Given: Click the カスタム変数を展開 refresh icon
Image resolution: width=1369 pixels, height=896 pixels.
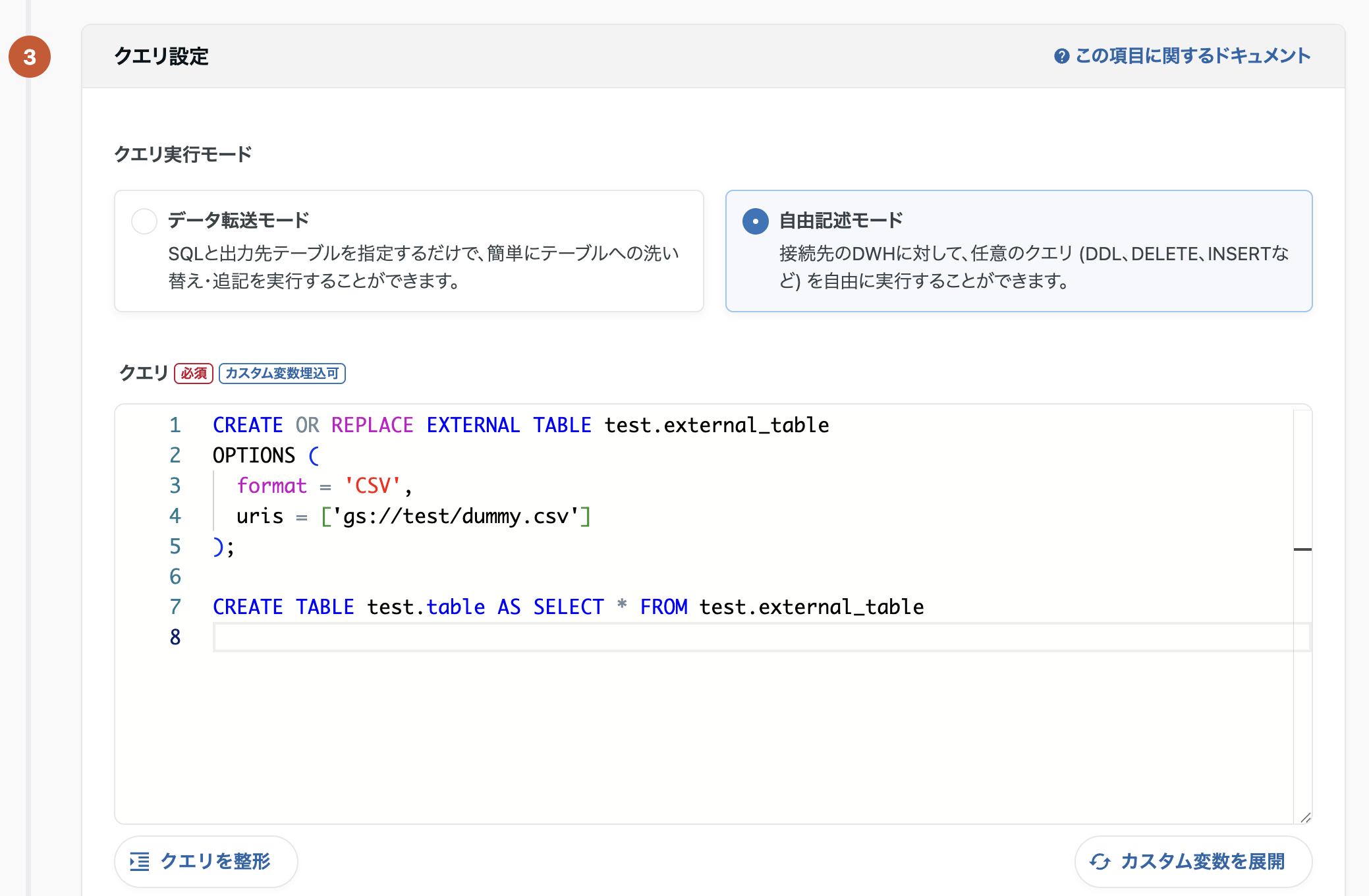Looking at the screenshot, I should (x=1100, y=862).
